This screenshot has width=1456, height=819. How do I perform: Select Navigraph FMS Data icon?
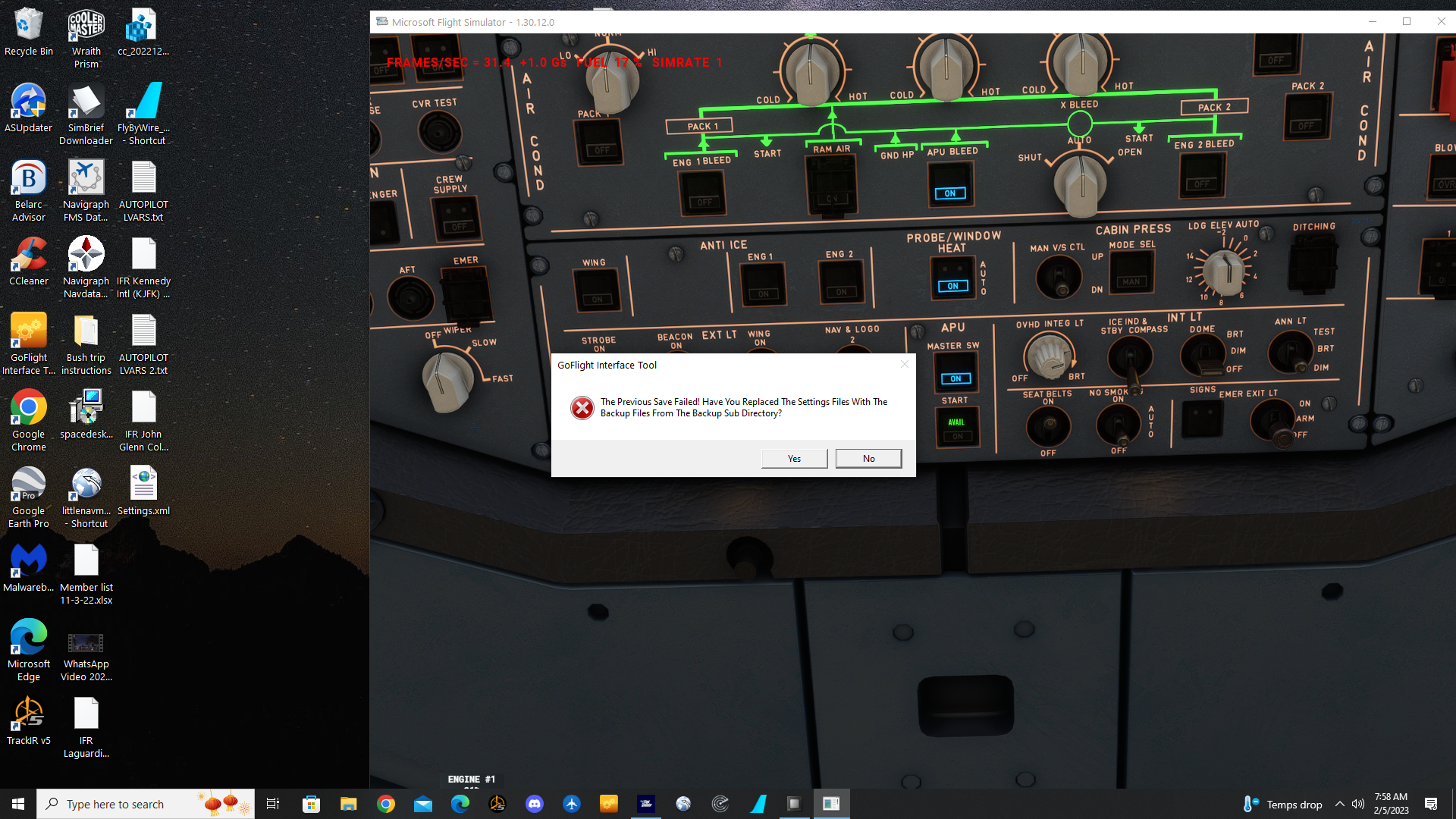pos(86,191)
